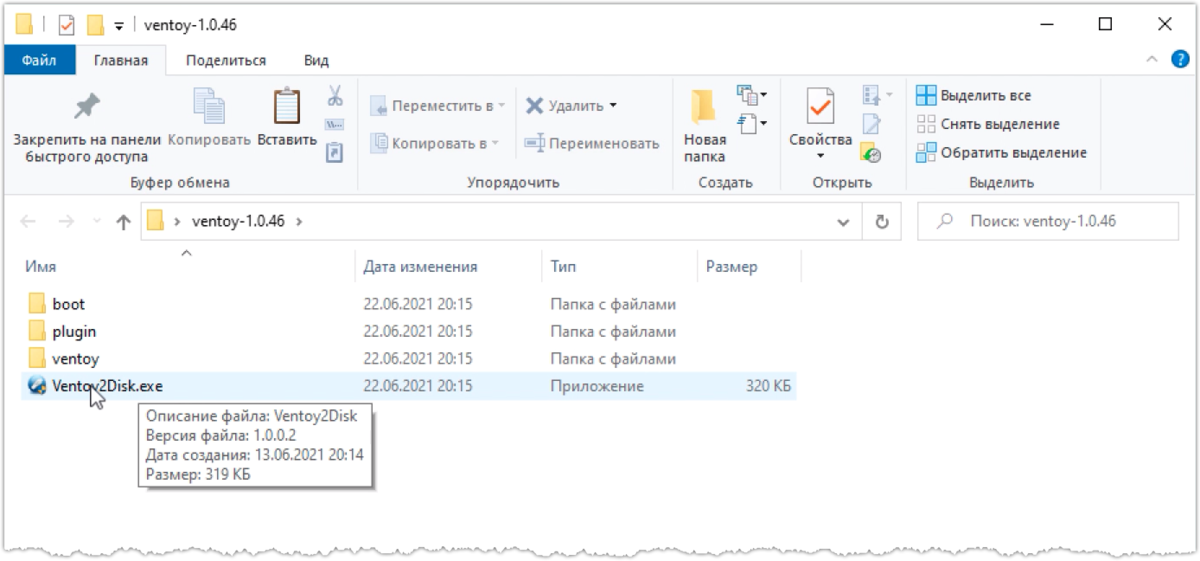Image resolution: width=1200 pixels, height=561 pixels.
Task: Go up one folder level arrow
Action: click(x=123, y=222)
